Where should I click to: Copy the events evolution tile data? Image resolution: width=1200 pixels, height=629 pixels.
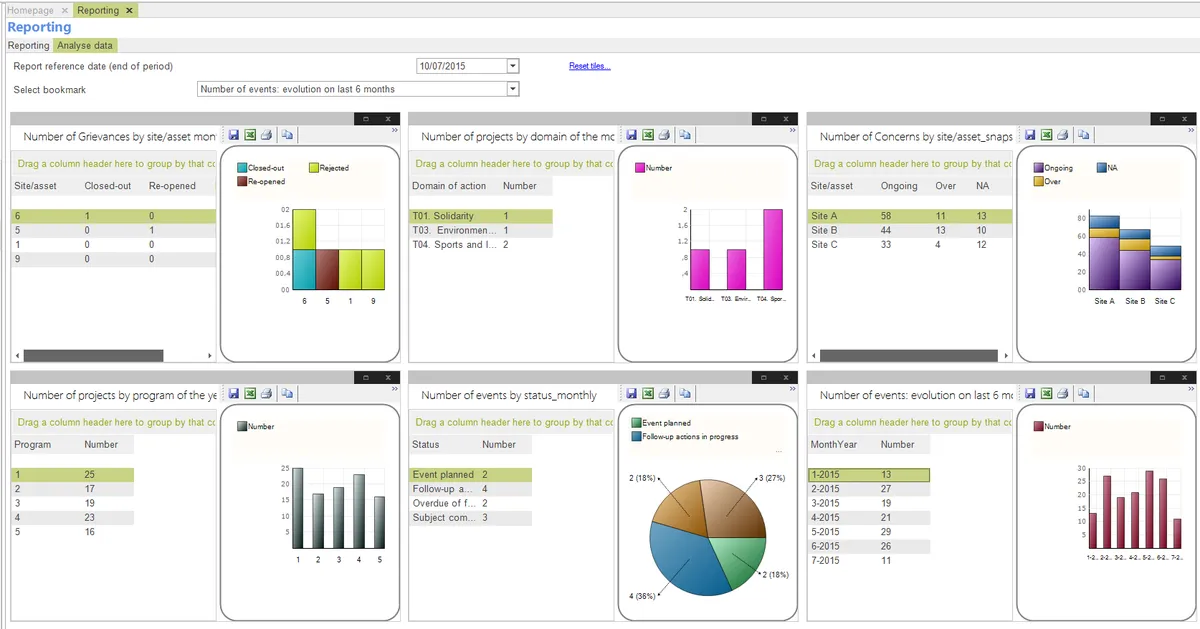1083,393
